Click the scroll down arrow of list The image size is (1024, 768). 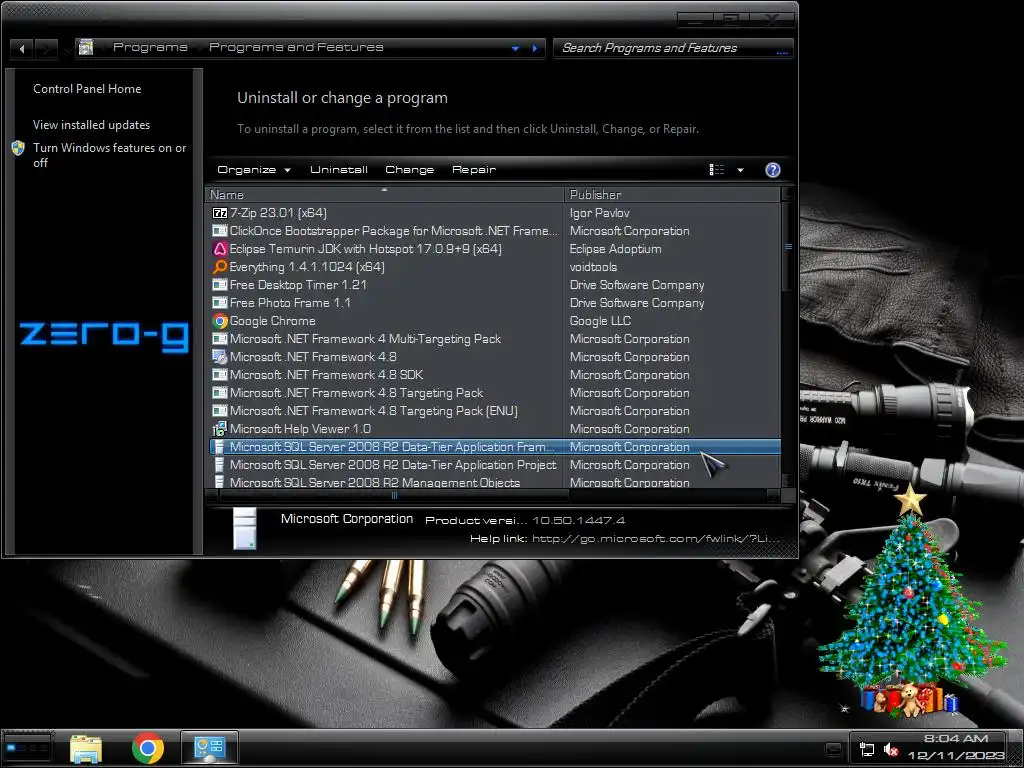[x=788, y=482]
